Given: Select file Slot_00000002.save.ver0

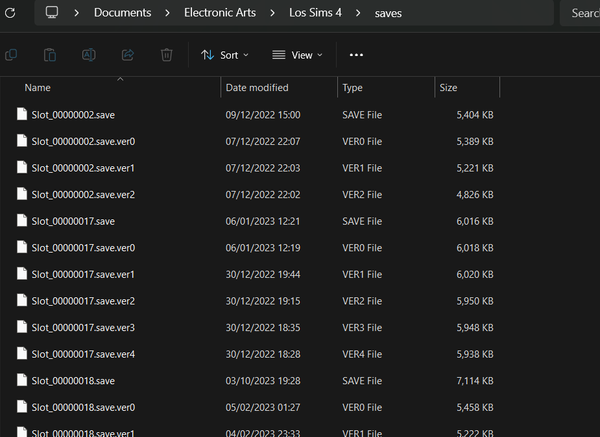Looking at the screenshot, I should click(83, 141).
